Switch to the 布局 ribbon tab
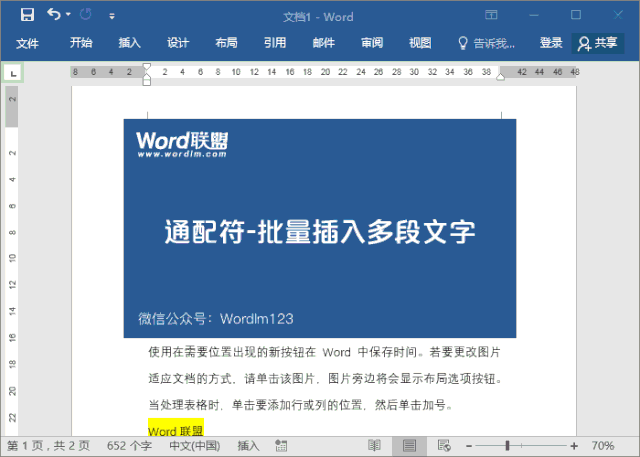 point(226,42)
